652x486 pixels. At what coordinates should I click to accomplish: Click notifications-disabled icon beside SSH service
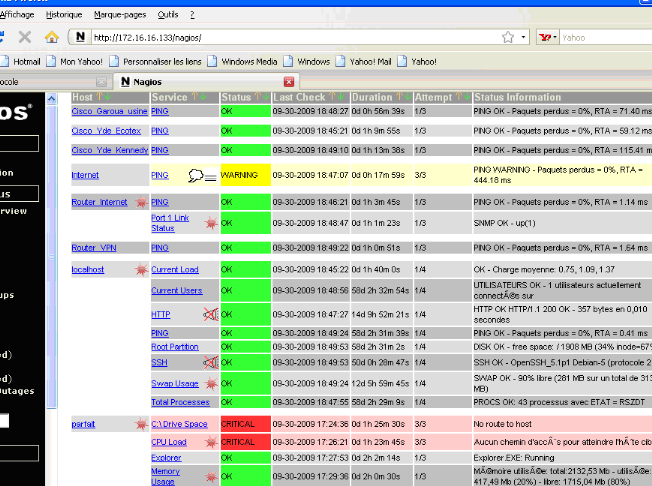(x=210, y=362)
